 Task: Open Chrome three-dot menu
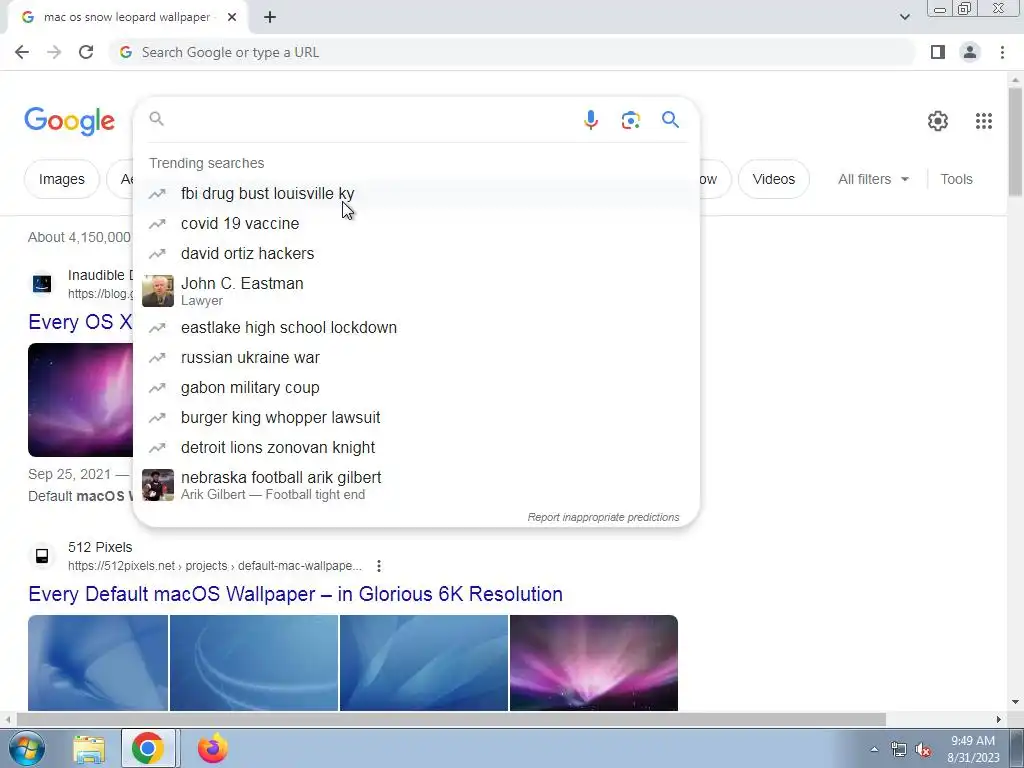click(1002, 52)
